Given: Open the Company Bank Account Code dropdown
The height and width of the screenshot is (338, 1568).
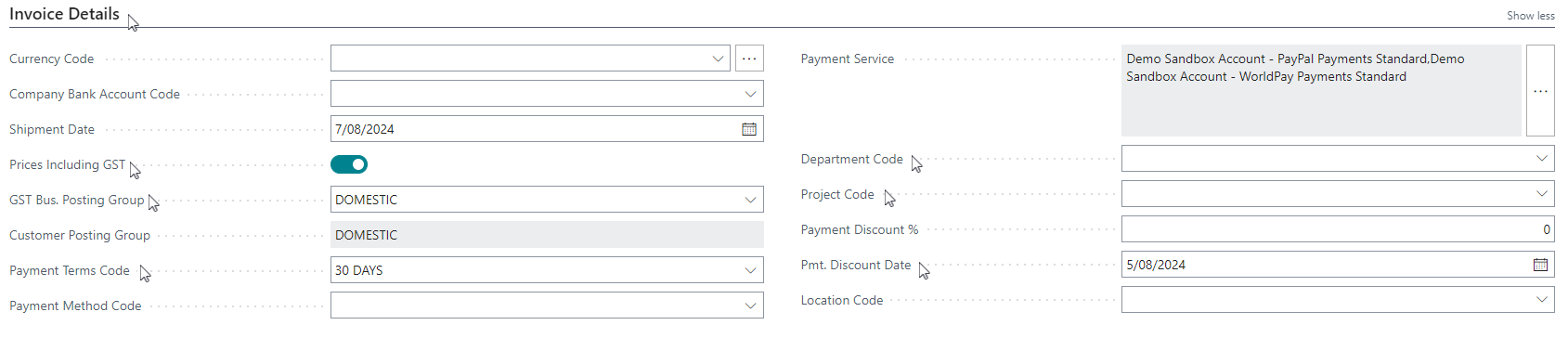Looking at the screenshot, I should (x=750, y=94).
